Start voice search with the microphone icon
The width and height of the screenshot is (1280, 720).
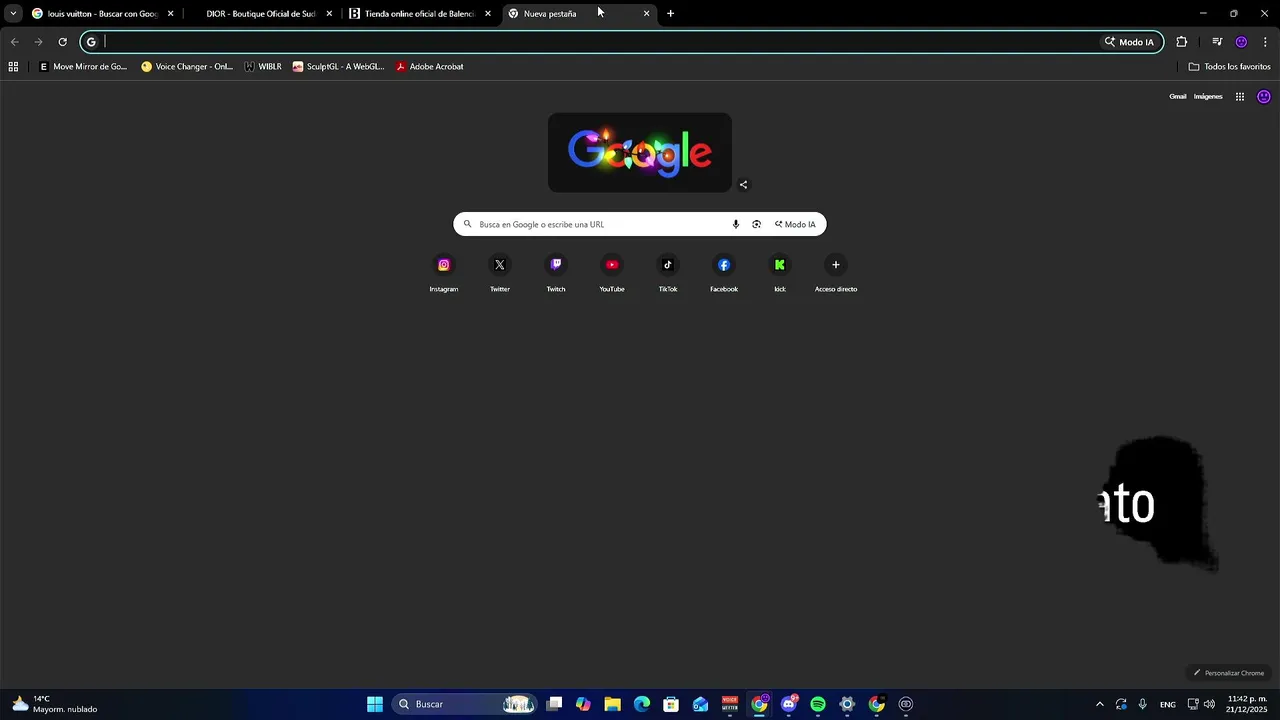(736, 224)
